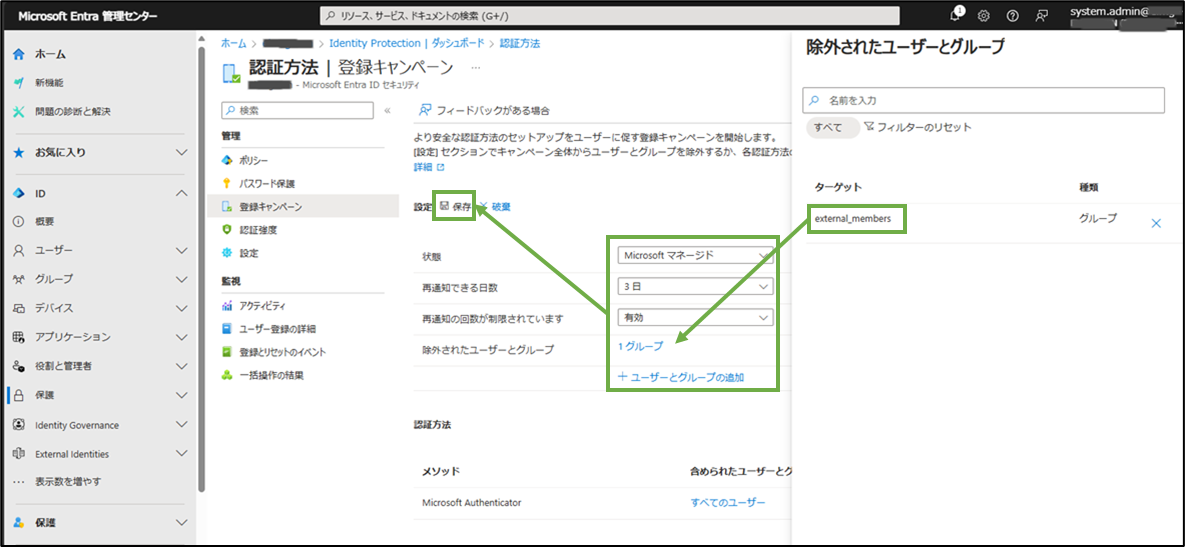
Task: Collapse the blade menu with double chevron
Action: coord(388,110)
